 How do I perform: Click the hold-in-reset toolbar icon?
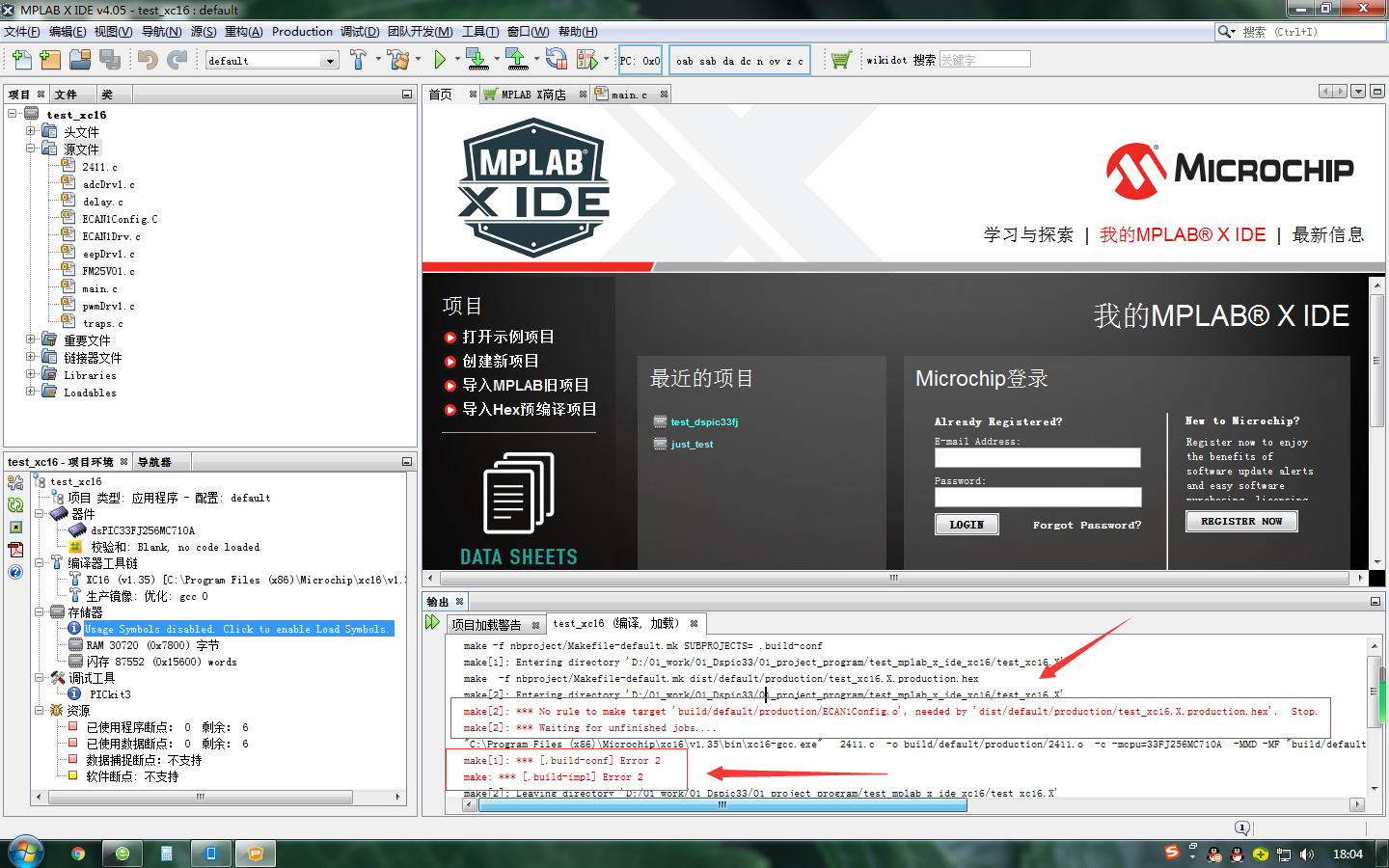tap(557, 60)
